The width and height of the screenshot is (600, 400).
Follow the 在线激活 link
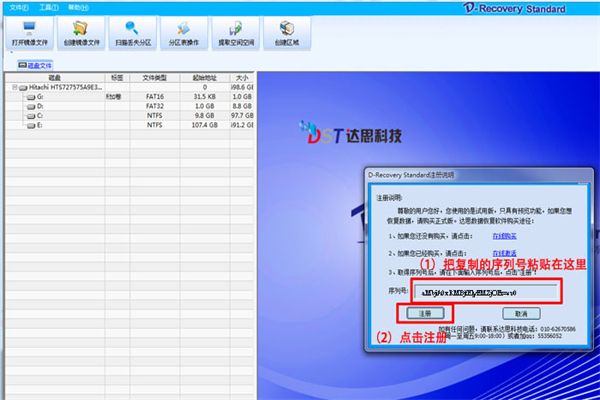tap(504, 253)
